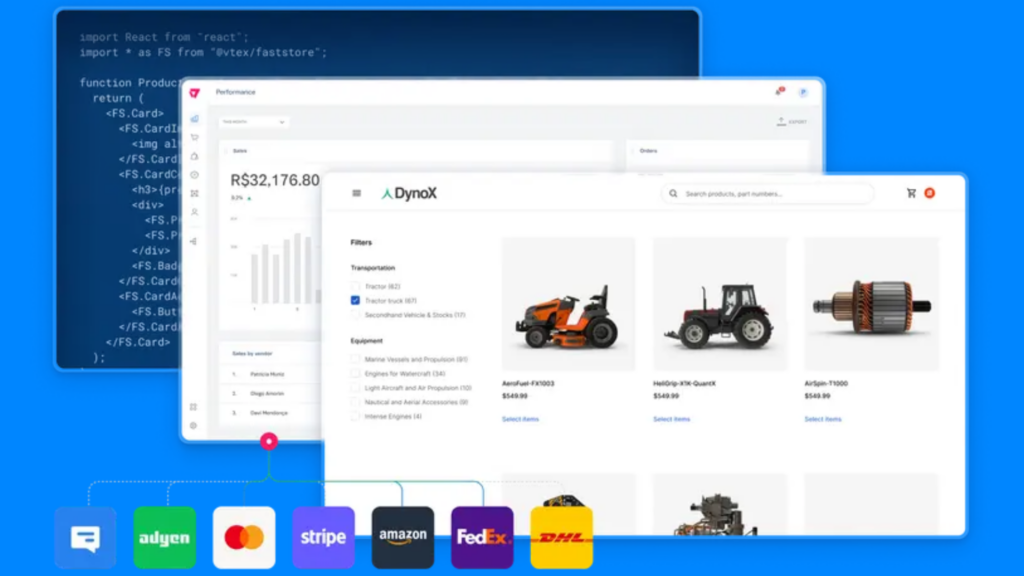The image size is (1024, 576).
Task: Click the FedEx integration icon
Action: 482,537
